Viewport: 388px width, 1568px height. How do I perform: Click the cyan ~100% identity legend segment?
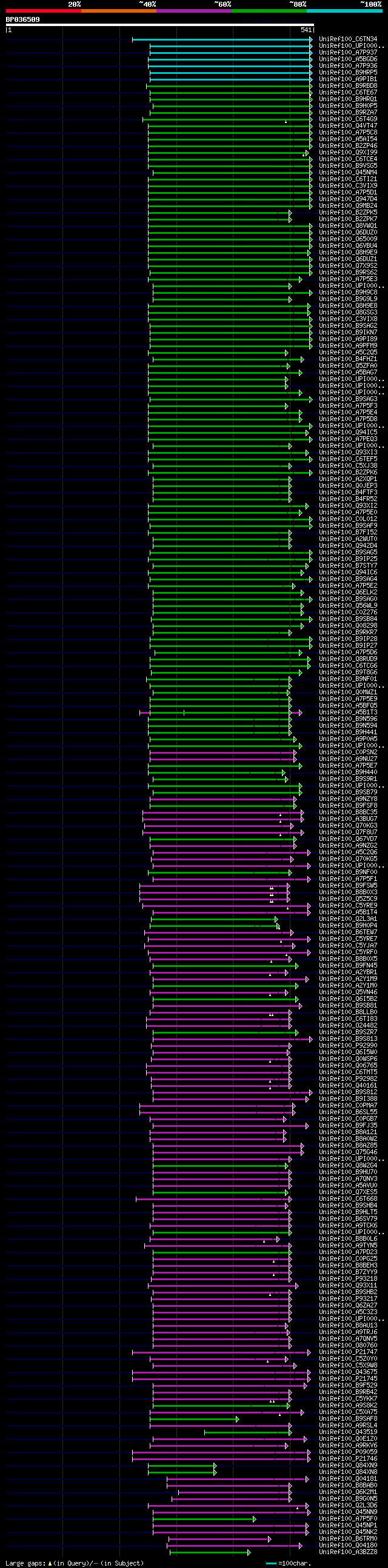345,11
